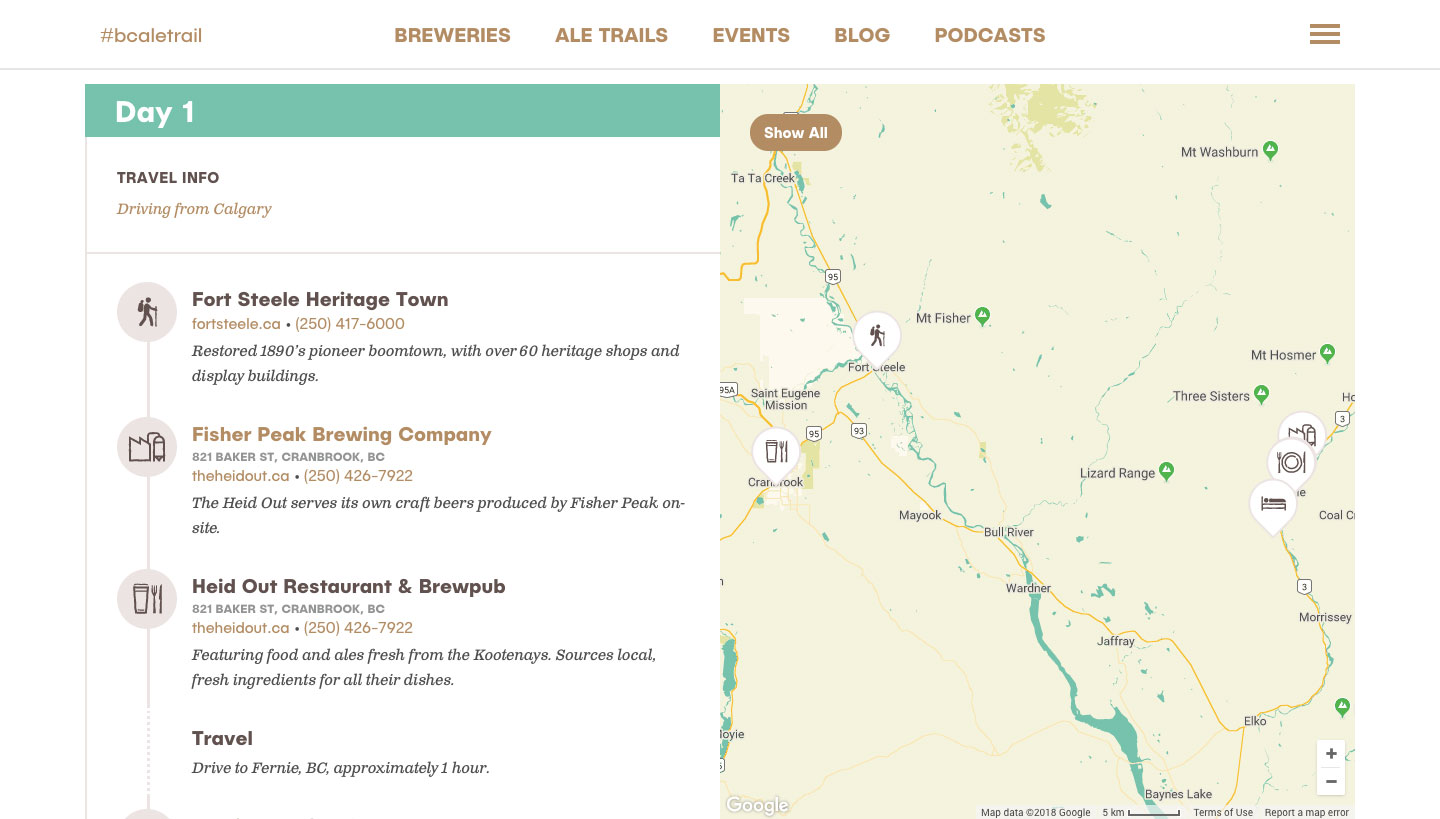
Task: Click the beer and fork icon beside Heid Out
Action: [147, 599]
